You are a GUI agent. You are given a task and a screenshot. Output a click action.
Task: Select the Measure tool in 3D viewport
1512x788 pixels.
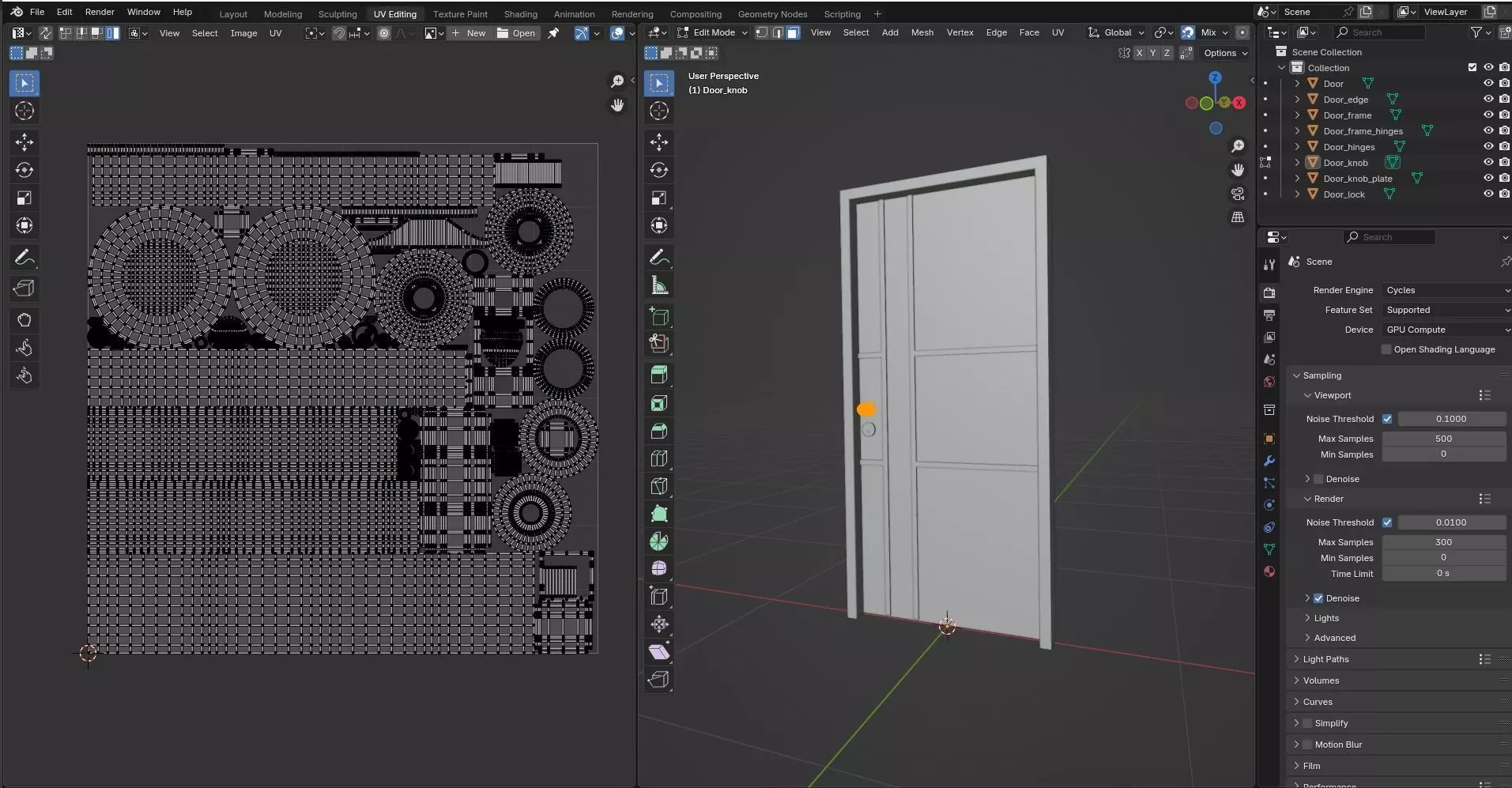659,285
